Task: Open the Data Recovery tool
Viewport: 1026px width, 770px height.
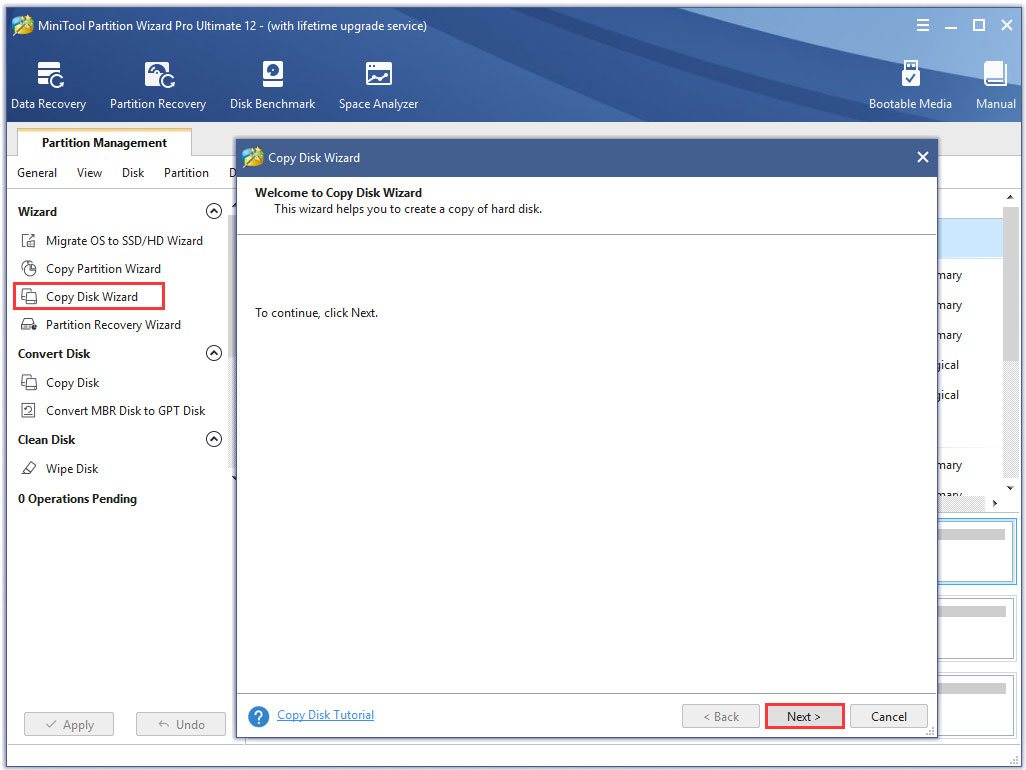Action: coord(48,86)
